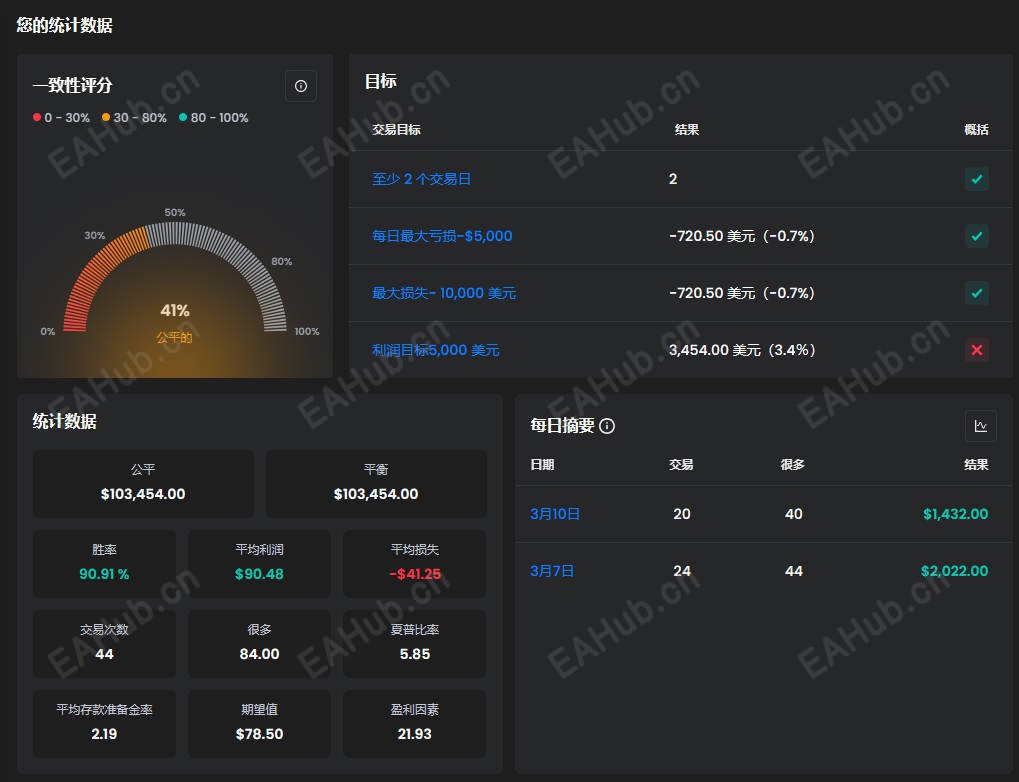1019x782 pixels.
Task: Click green checkmark for 至少 2 个交易日
Action: click(977, 179)
